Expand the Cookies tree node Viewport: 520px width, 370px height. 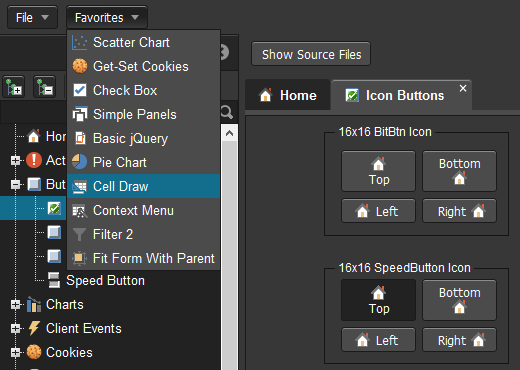click(15, 353)
